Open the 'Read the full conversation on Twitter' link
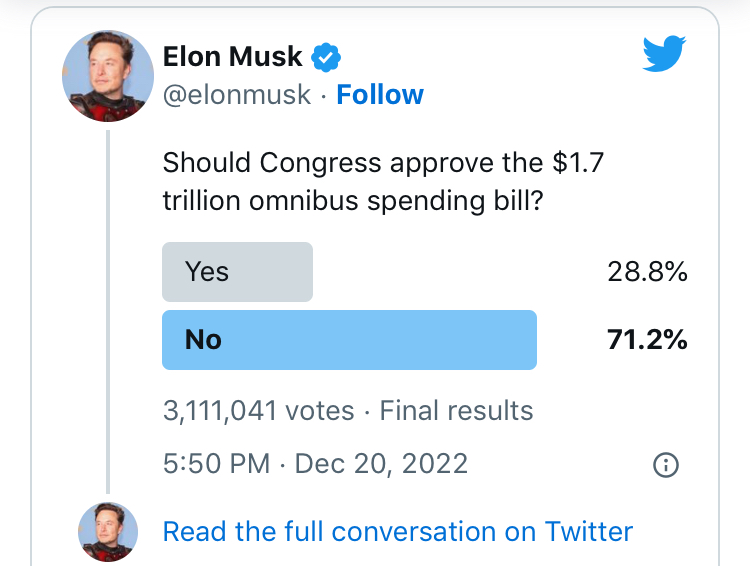 pos(397,531)
